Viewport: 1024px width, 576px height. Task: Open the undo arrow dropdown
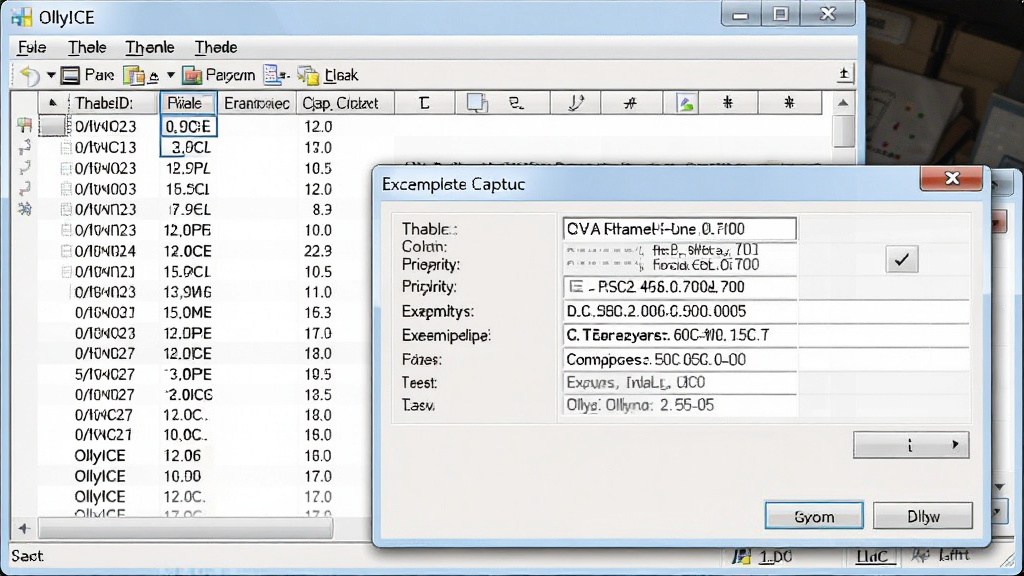pyautogui.click(x=50, y=76)
